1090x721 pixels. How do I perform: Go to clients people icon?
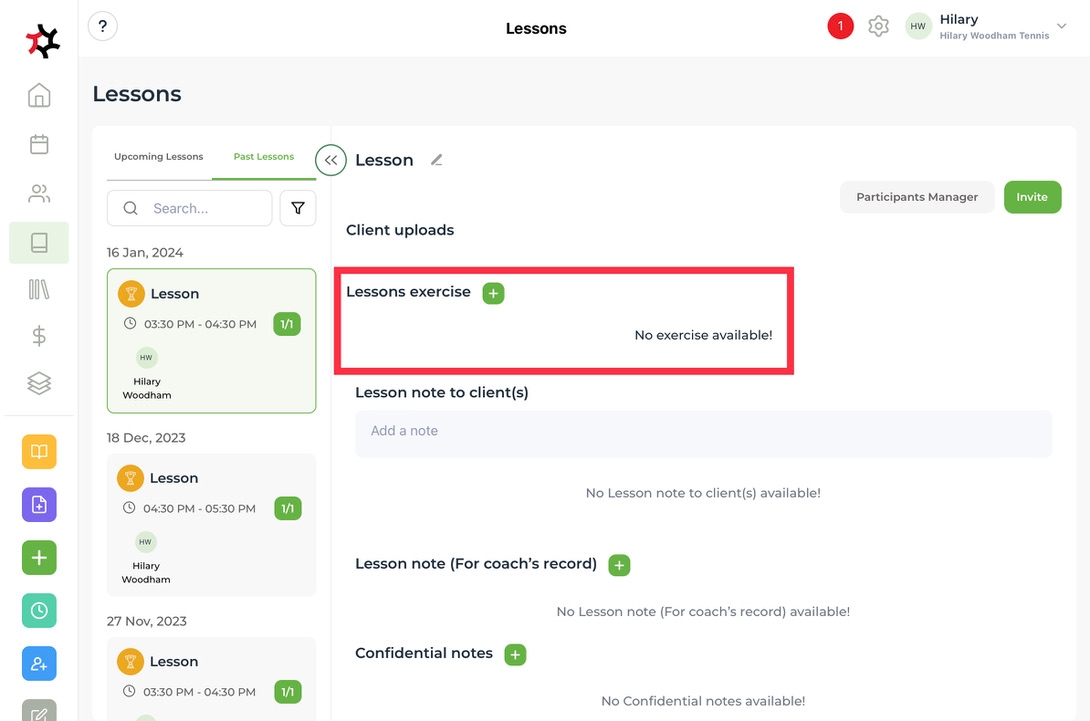point(39,193)
